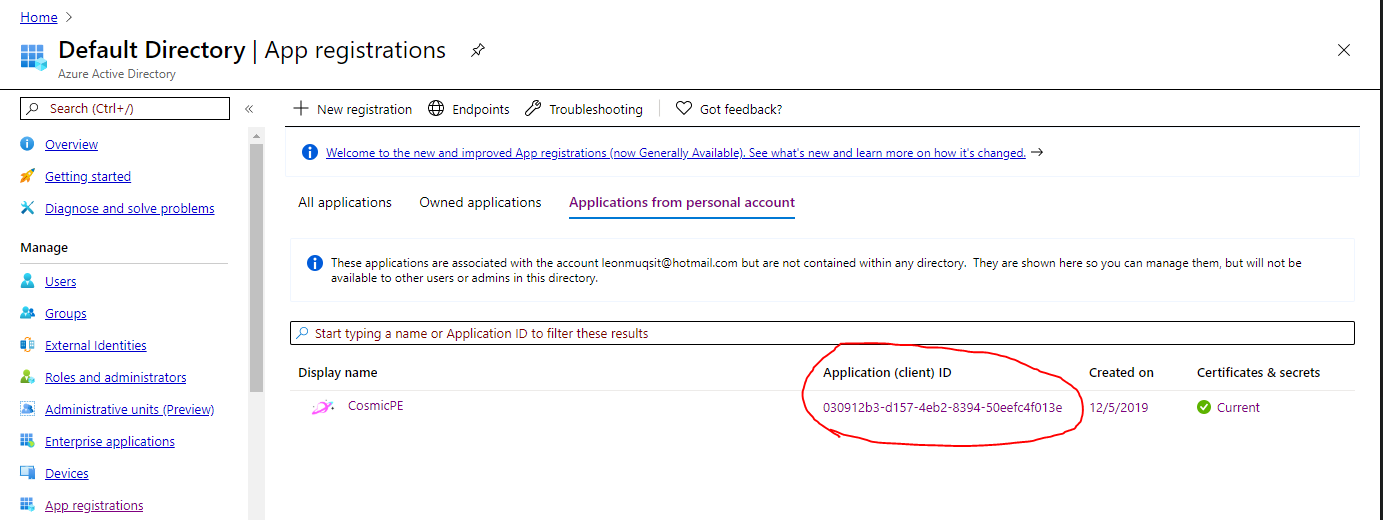Click Got feedback? in the toolbar
This screenshot has width=1383, height=520.
729,109
